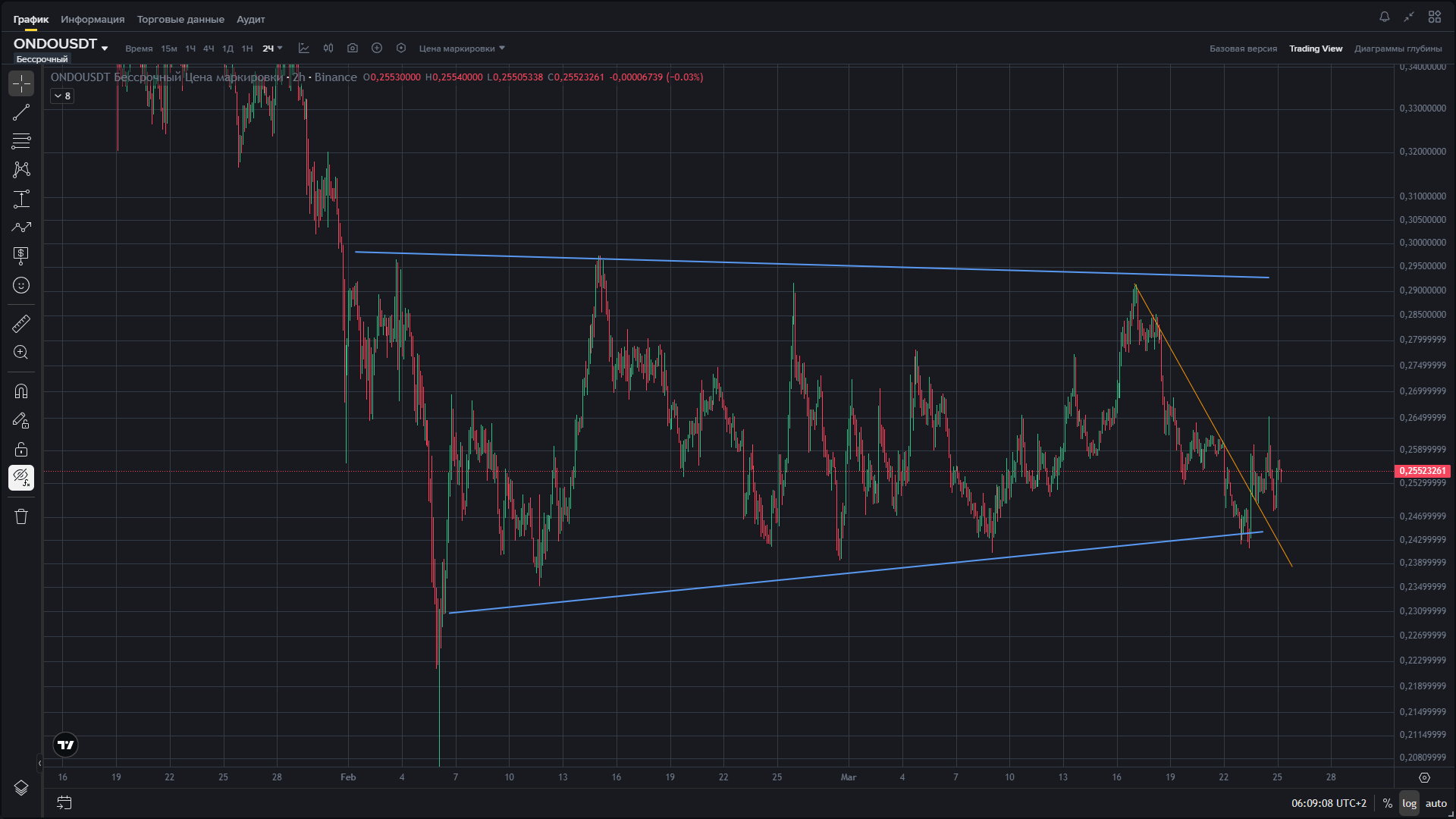Expand the collapsed indicator legend showing 8
Screen dimensions: 1456x819
(62, 96)
